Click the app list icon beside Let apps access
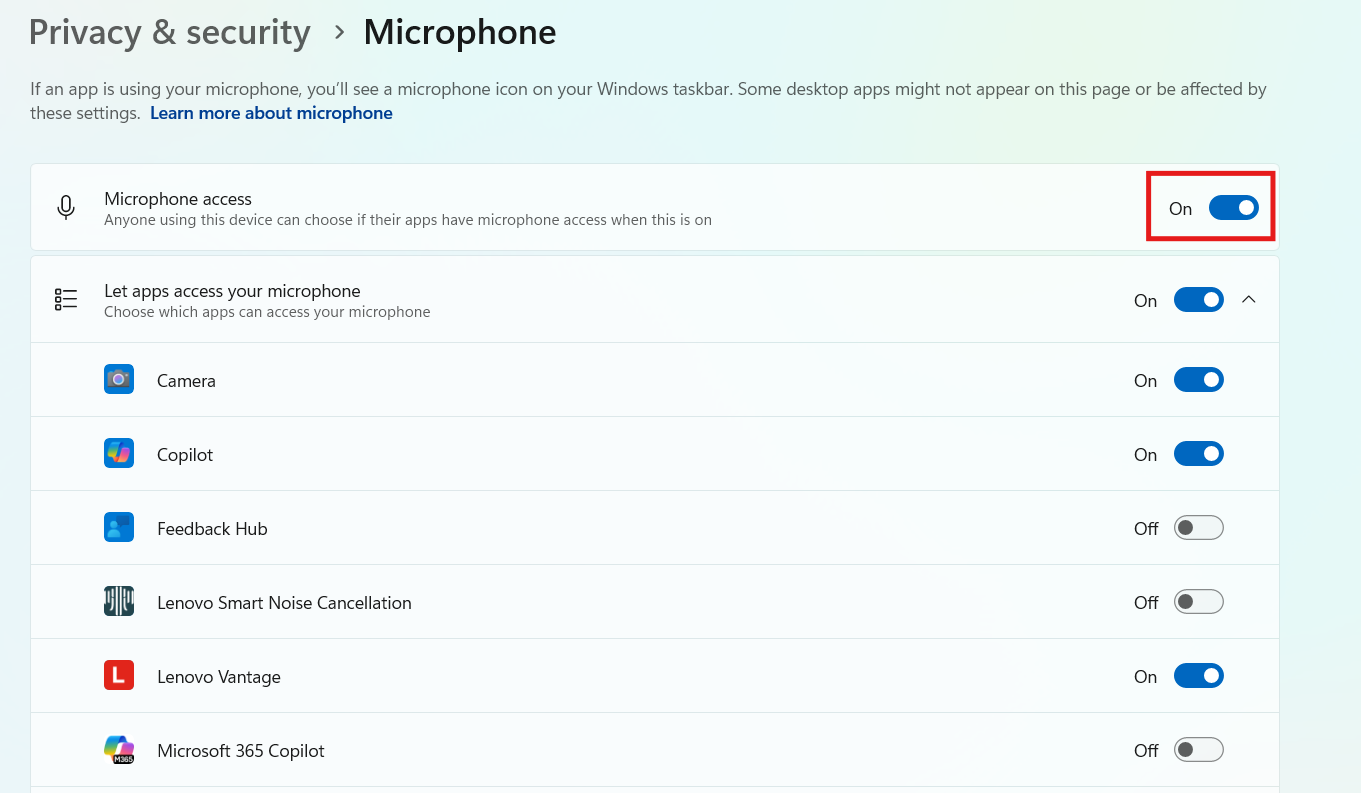Screen dimensions: 1361x793 65,299
